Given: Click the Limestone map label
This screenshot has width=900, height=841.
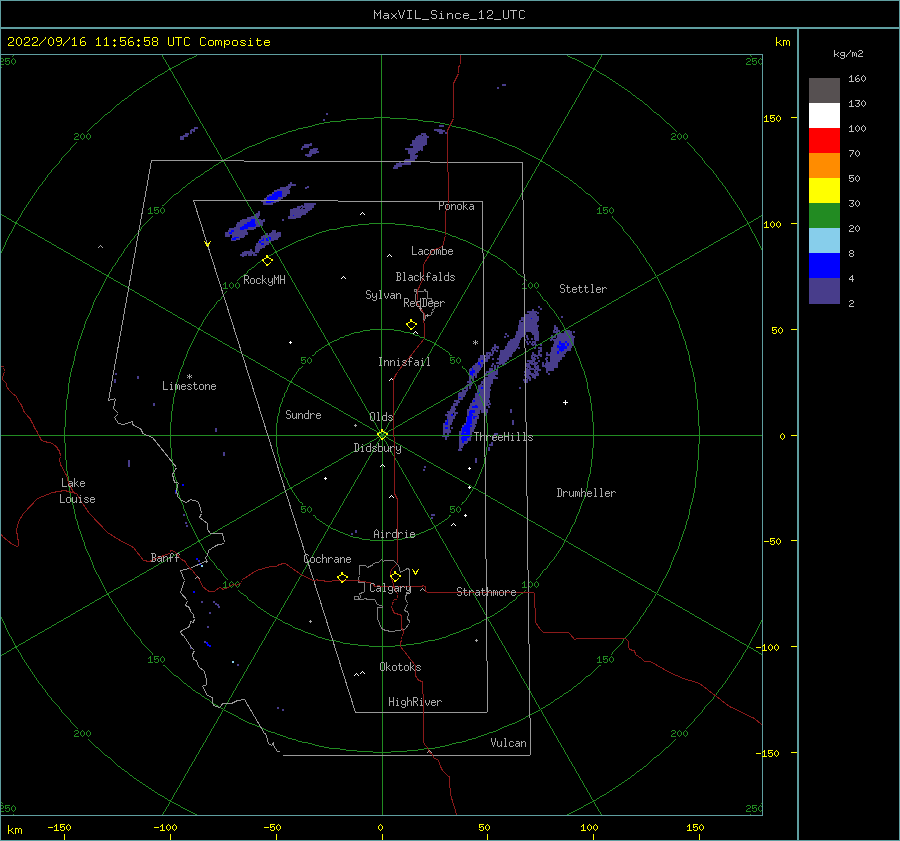Looking at the screenshot, I should (x=189, y=386).
